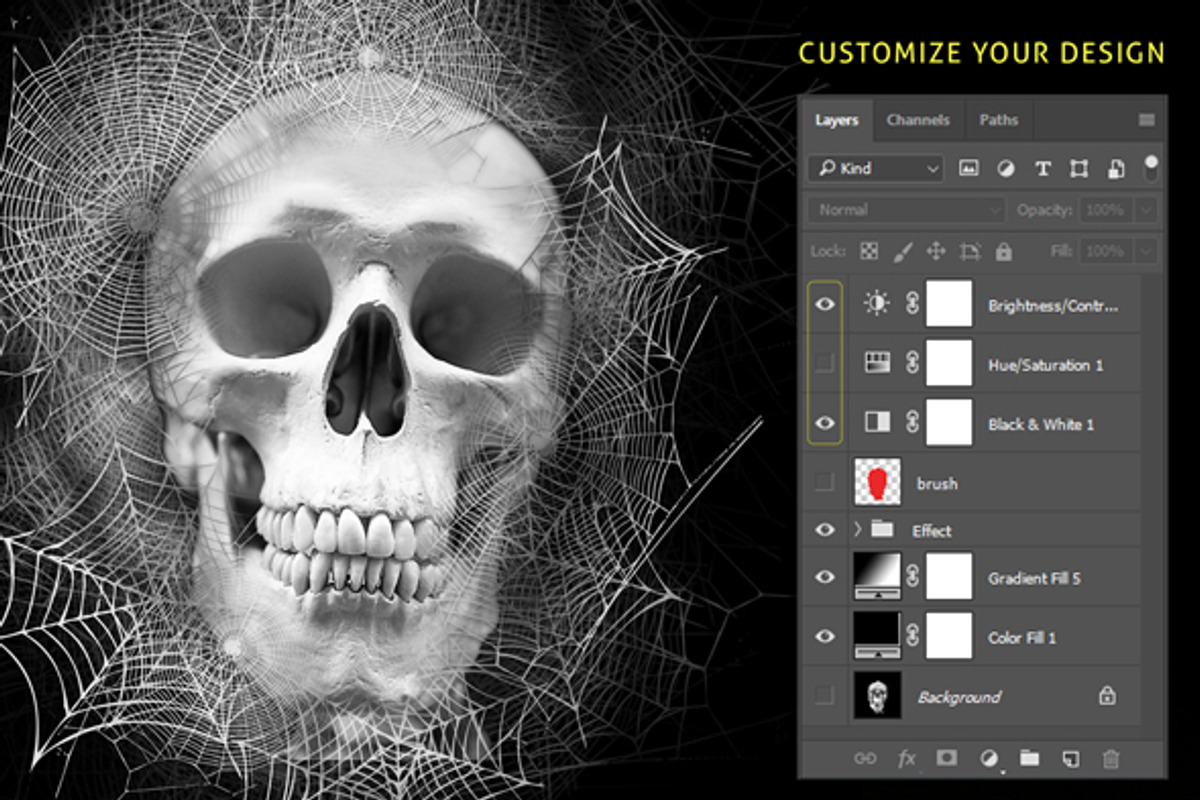
Task: Select the Background layer skull thumbnail
Action: tap(877, 695)
